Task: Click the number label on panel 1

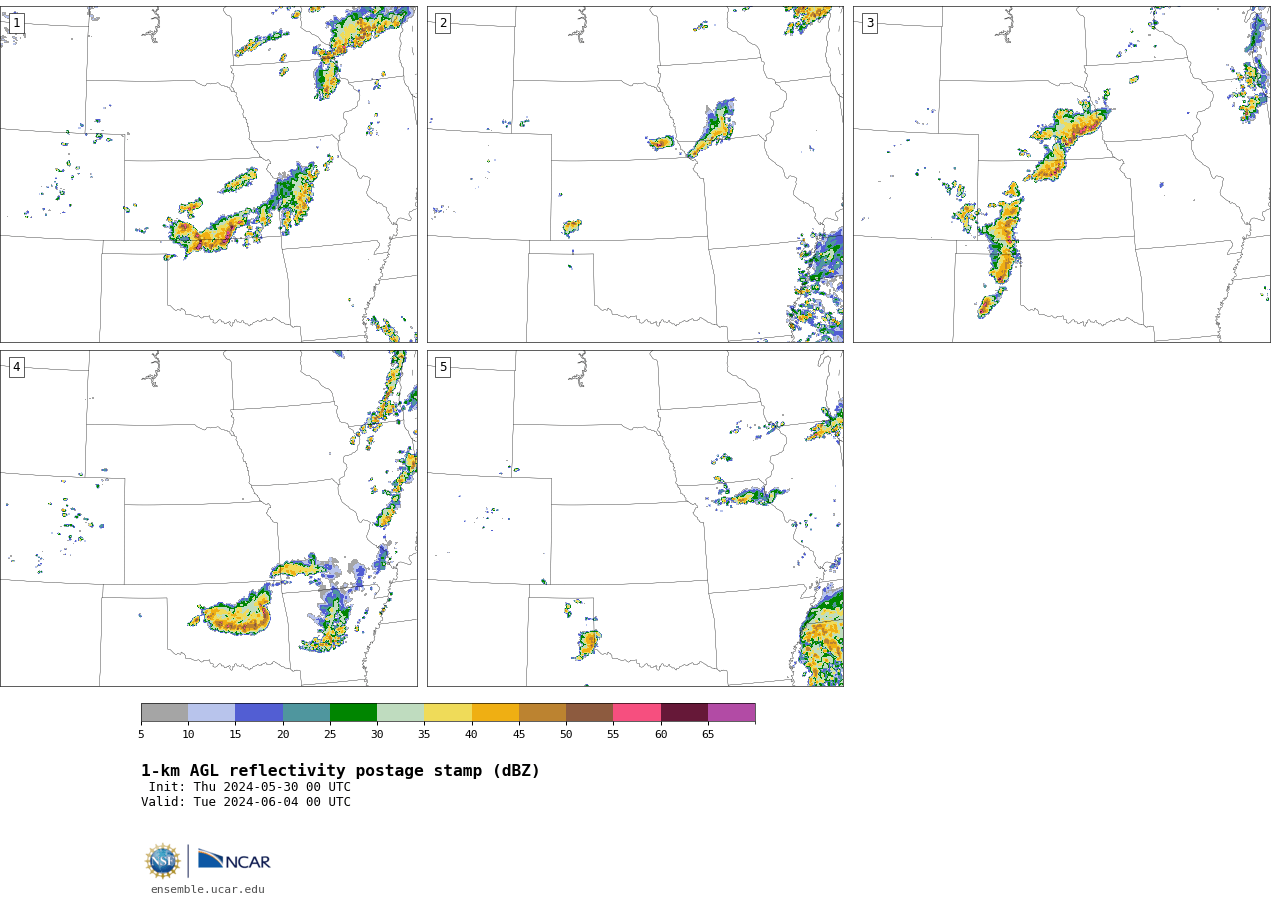Action: [x=16, y=23]
